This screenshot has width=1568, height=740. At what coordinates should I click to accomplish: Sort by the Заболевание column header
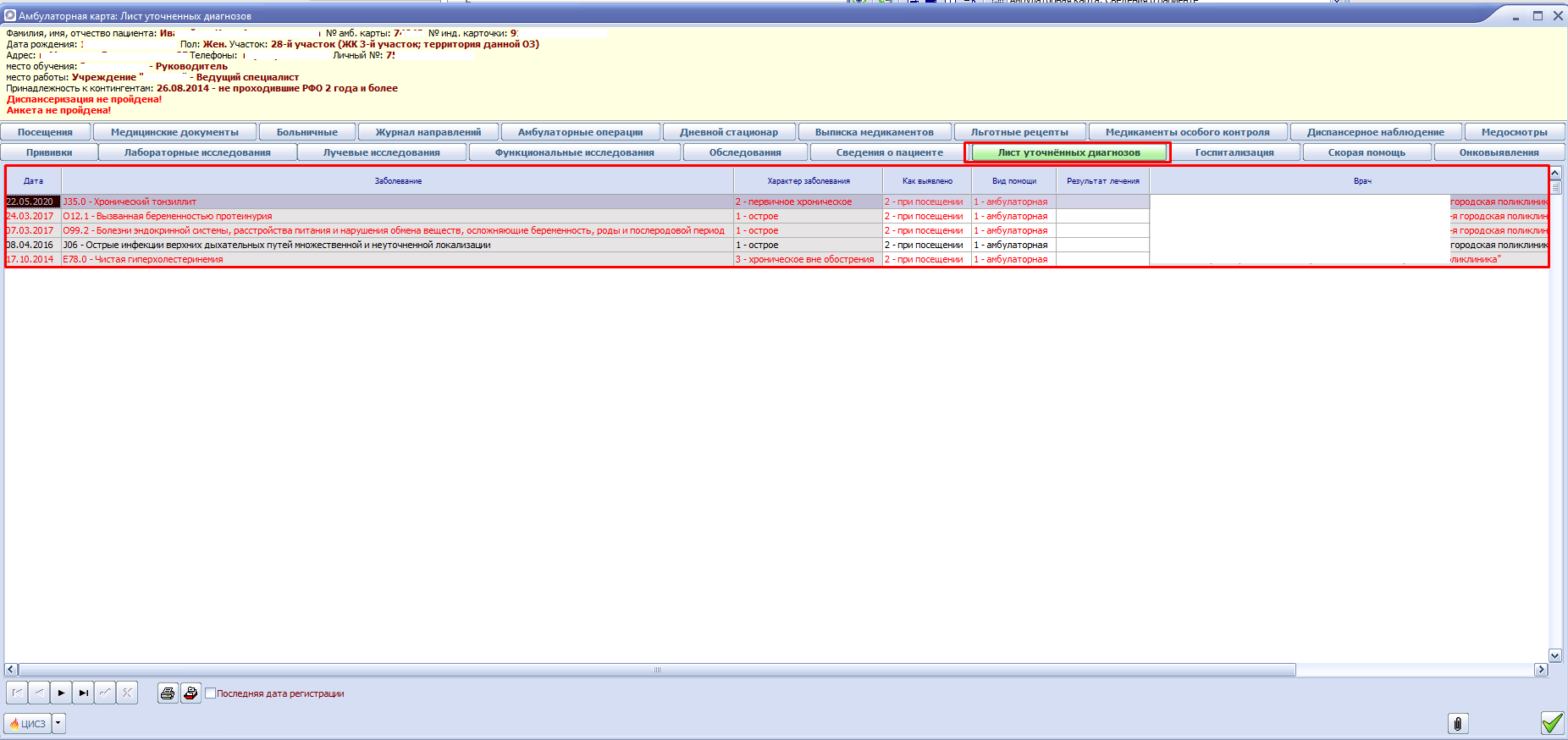(x=398, y=181)
